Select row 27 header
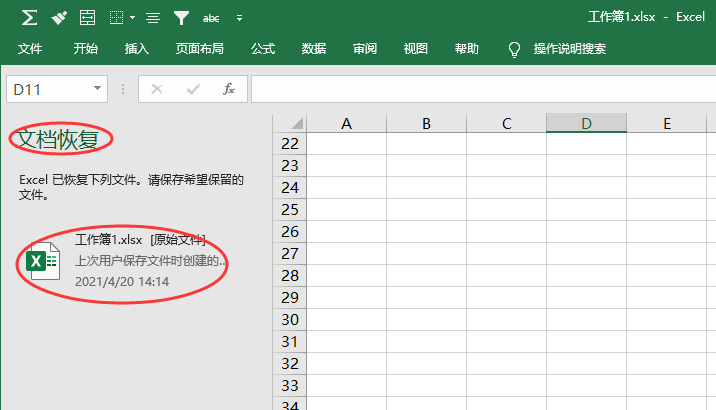Screen dimensions: 716x410 point(290,253)
